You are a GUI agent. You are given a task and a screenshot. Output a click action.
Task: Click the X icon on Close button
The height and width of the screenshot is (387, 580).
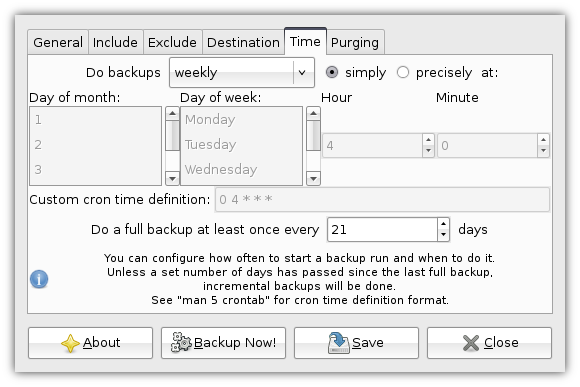(471, 343)
